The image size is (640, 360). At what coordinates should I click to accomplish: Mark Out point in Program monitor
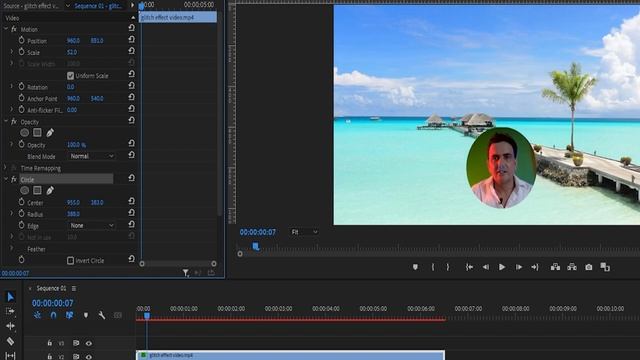448,267
